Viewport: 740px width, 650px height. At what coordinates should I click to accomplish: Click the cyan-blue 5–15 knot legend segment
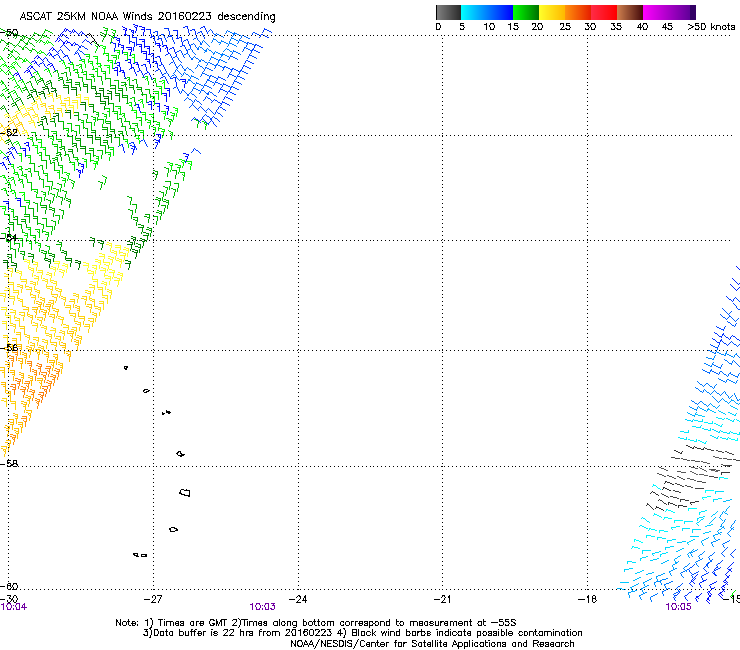(x=487, y=12)
